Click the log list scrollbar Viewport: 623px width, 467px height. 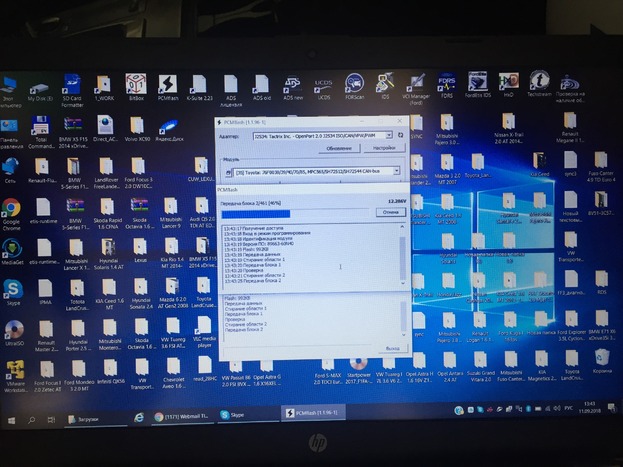(402, 255)
